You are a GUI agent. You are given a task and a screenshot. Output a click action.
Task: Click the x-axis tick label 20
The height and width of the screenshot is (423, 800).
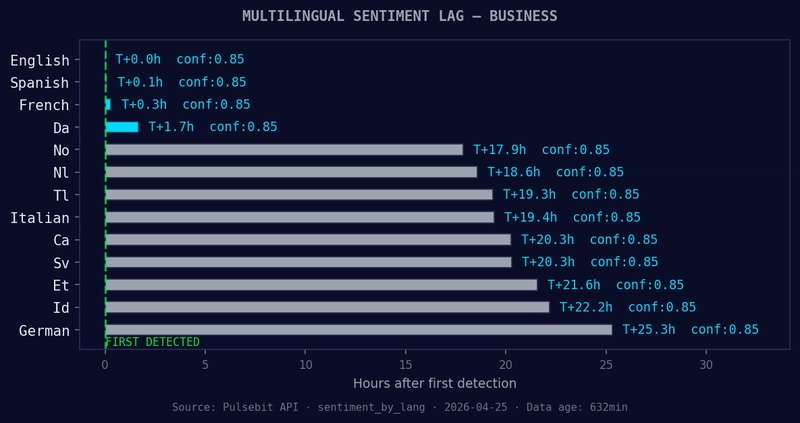point(506,365)
